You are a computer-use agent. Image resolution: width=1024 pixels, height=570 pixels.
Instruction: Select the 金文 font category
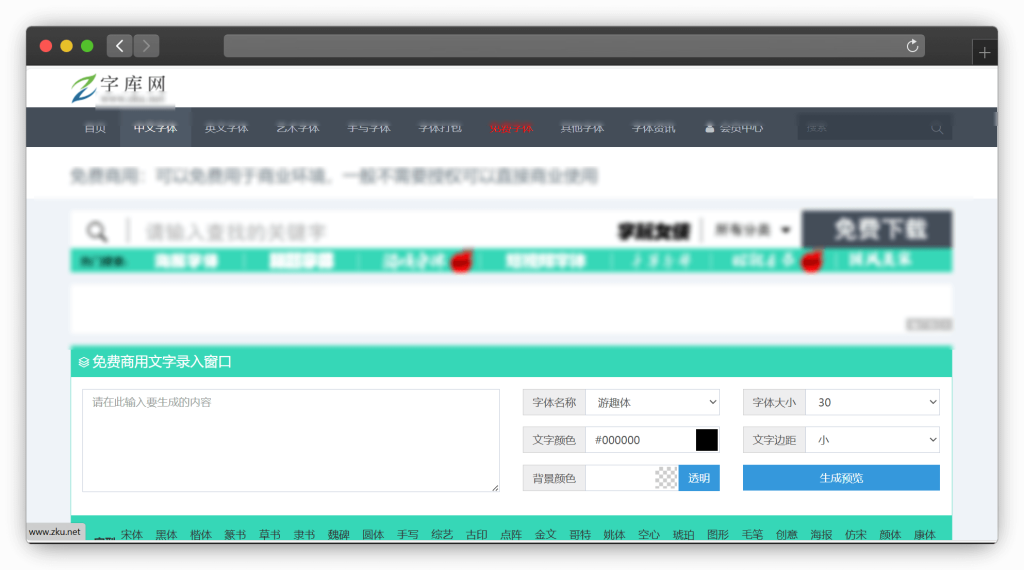tap(545, 534)
